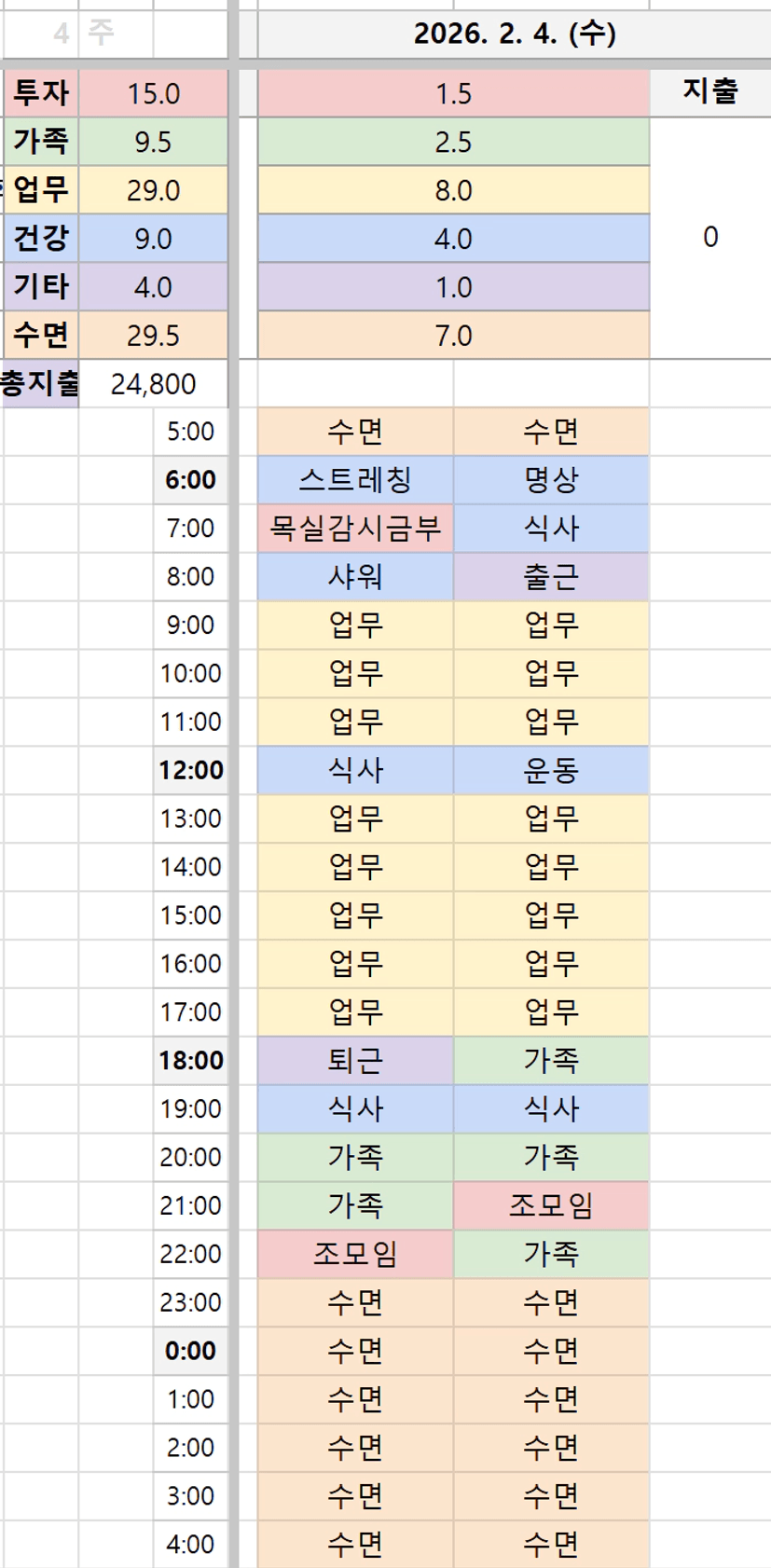Viewport: 771px width, 1568px height.
Task: Select the 운동 cell in the 12:00 row
Action: tap(551, 770)
